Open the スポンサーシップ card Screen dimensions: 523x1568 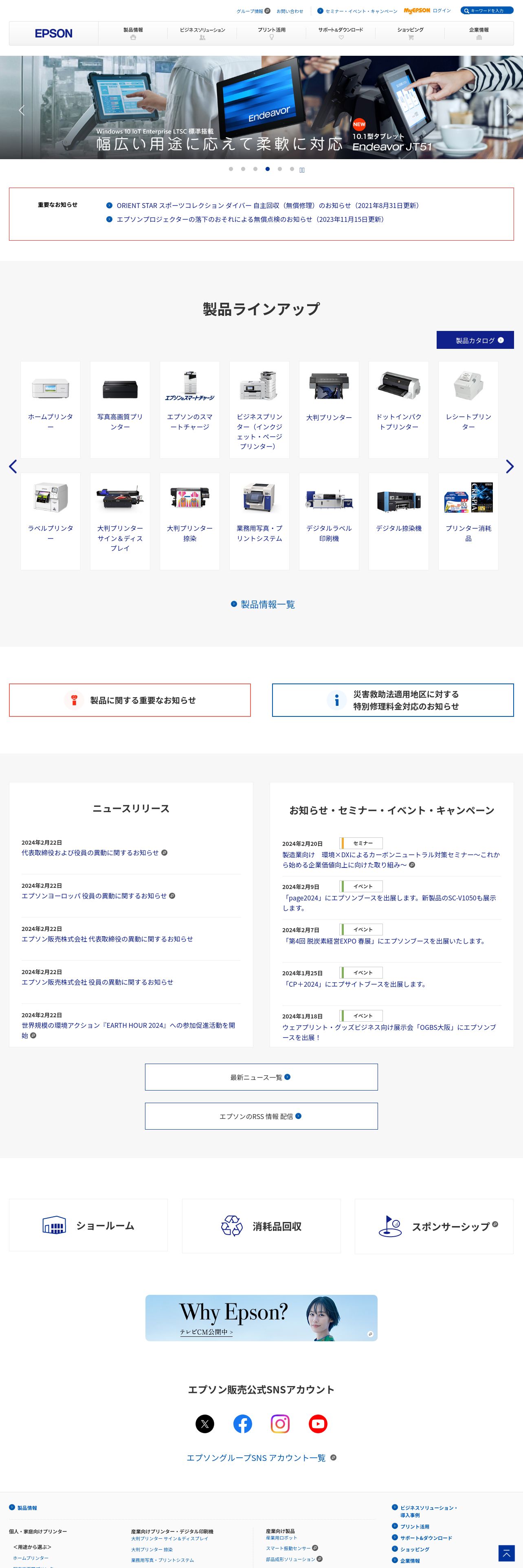tap(434, 1226)
